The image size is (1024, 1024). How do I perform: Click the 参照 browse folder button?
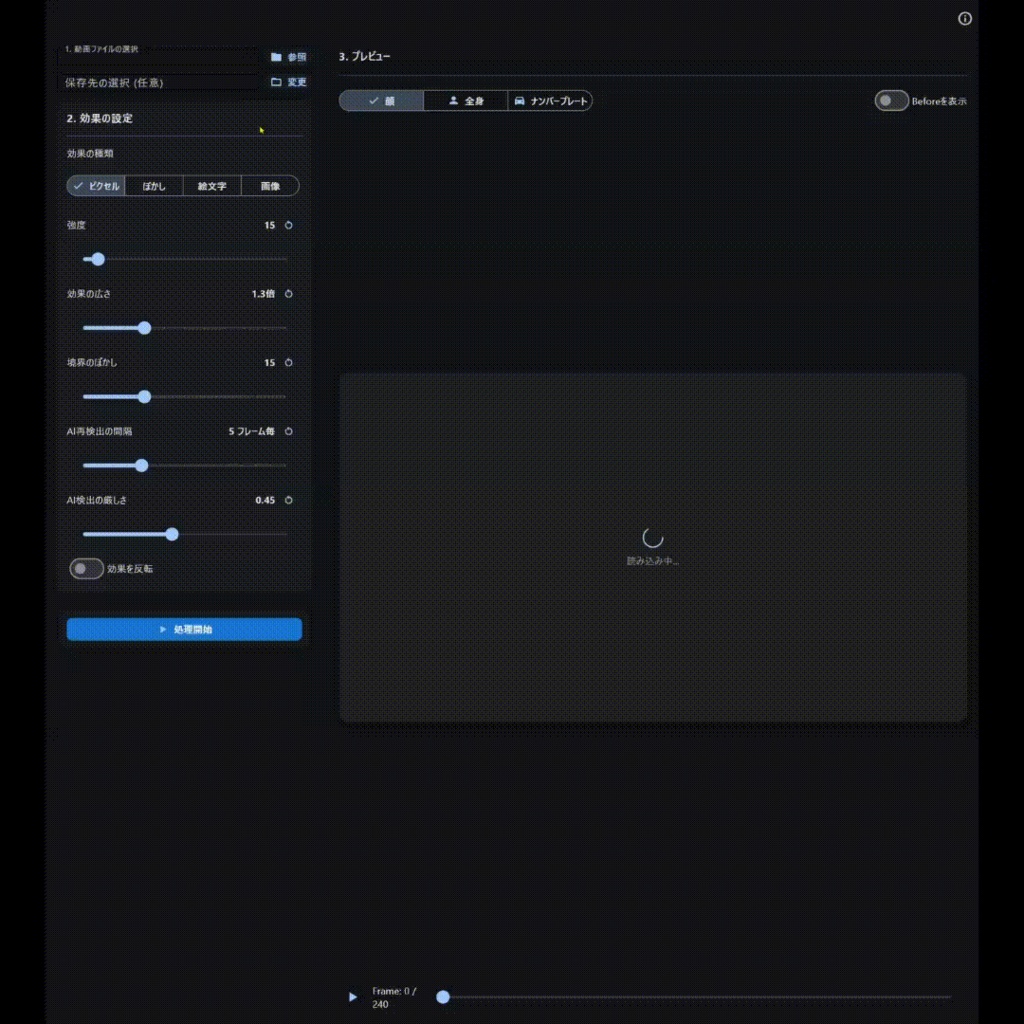coord(289,57)
